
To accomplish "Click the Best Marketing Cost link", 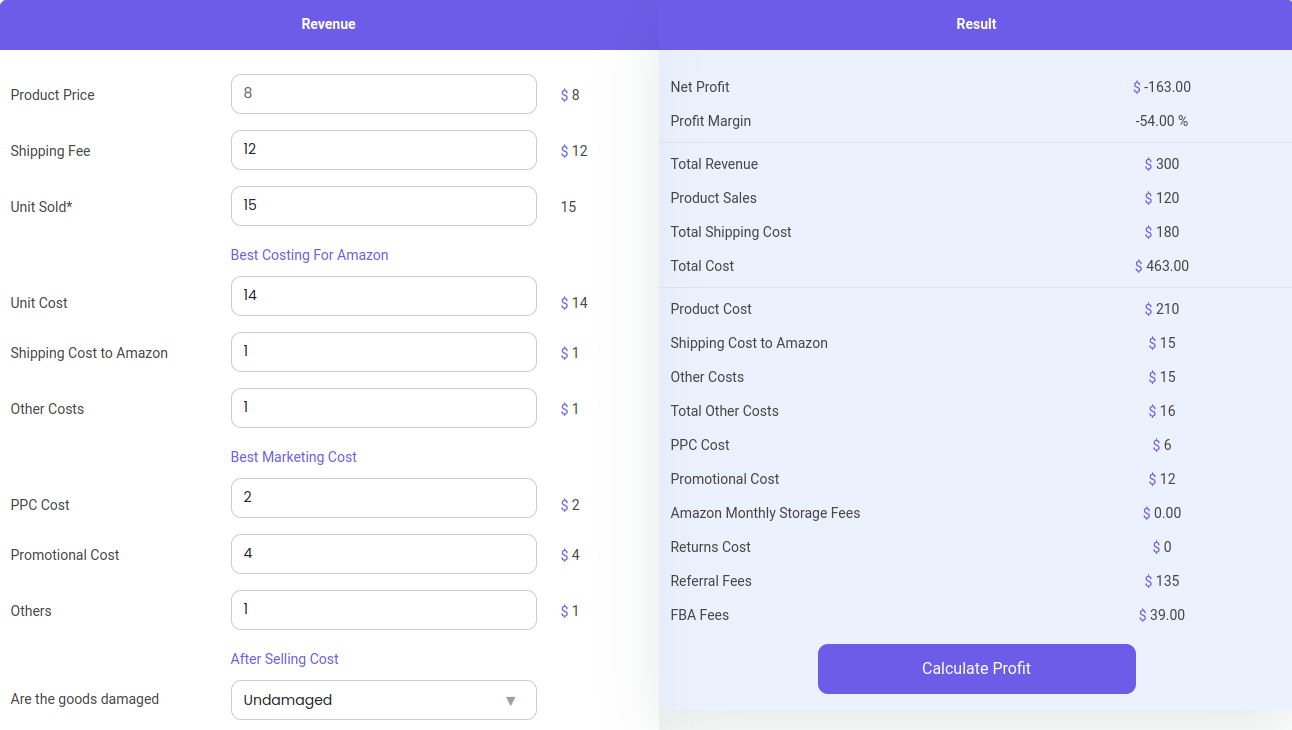I will click(293, 457).
